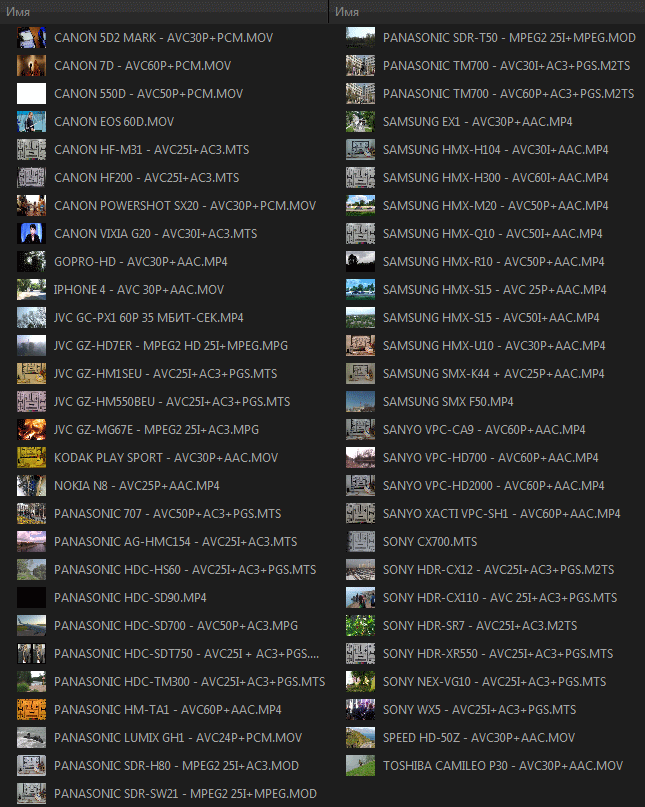Screen dimensions: 645x807
Task: Click SAMSUNG HMX-M20 clip thumbnail
Action: point(360,206)
